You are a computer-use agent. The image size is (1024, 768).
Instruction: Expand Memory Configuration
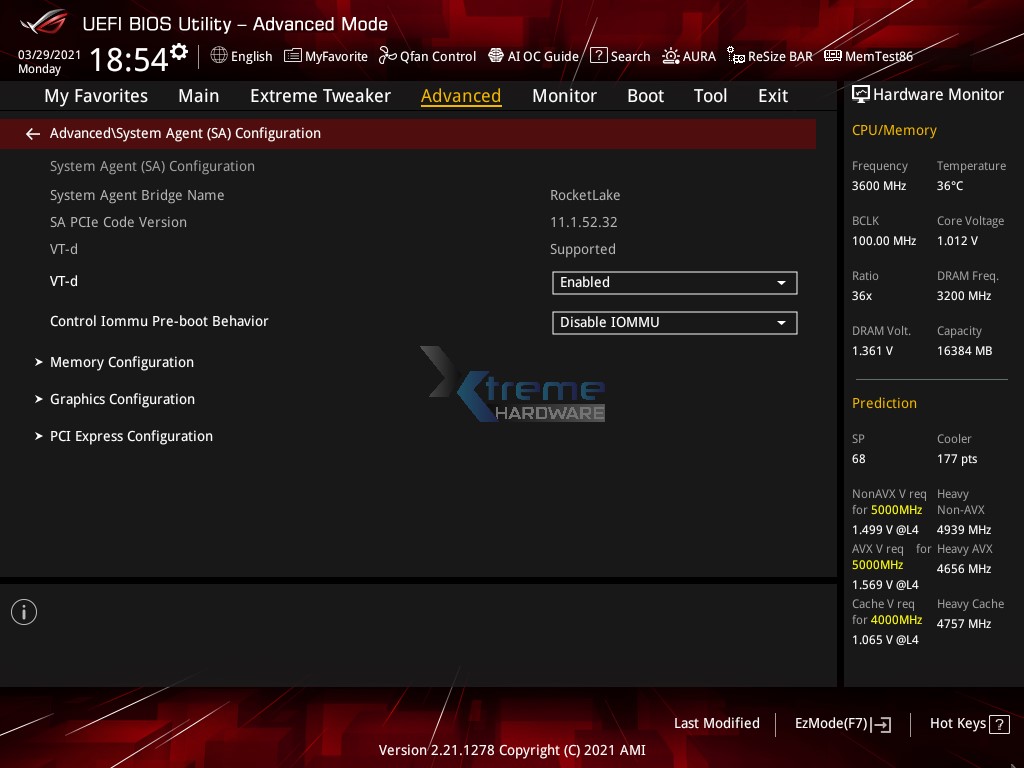(x=121, y=362)
